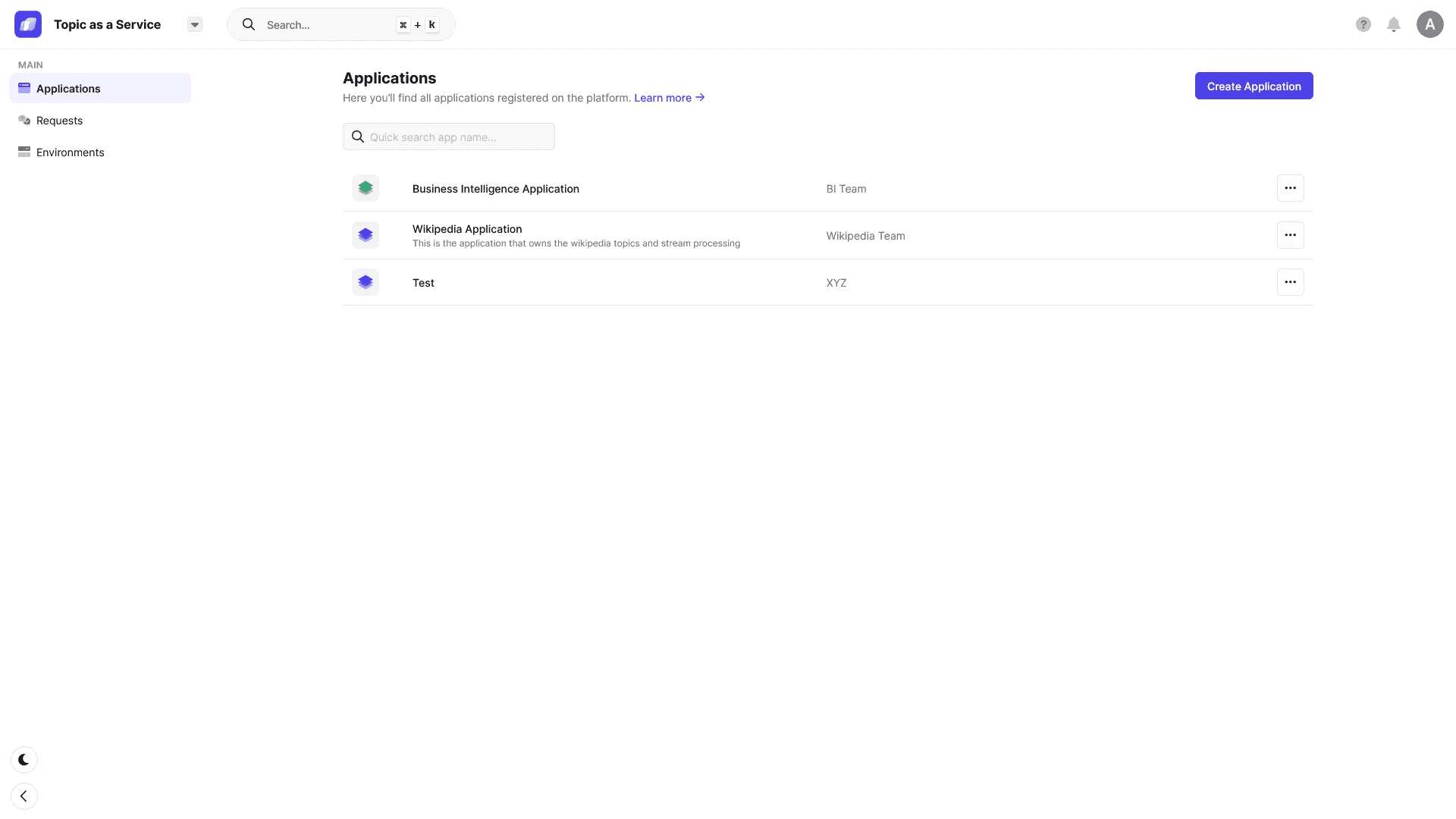Screen dimensions: 1456x819
Task: Open the user avatar menu
Action: pos(1429,24)
